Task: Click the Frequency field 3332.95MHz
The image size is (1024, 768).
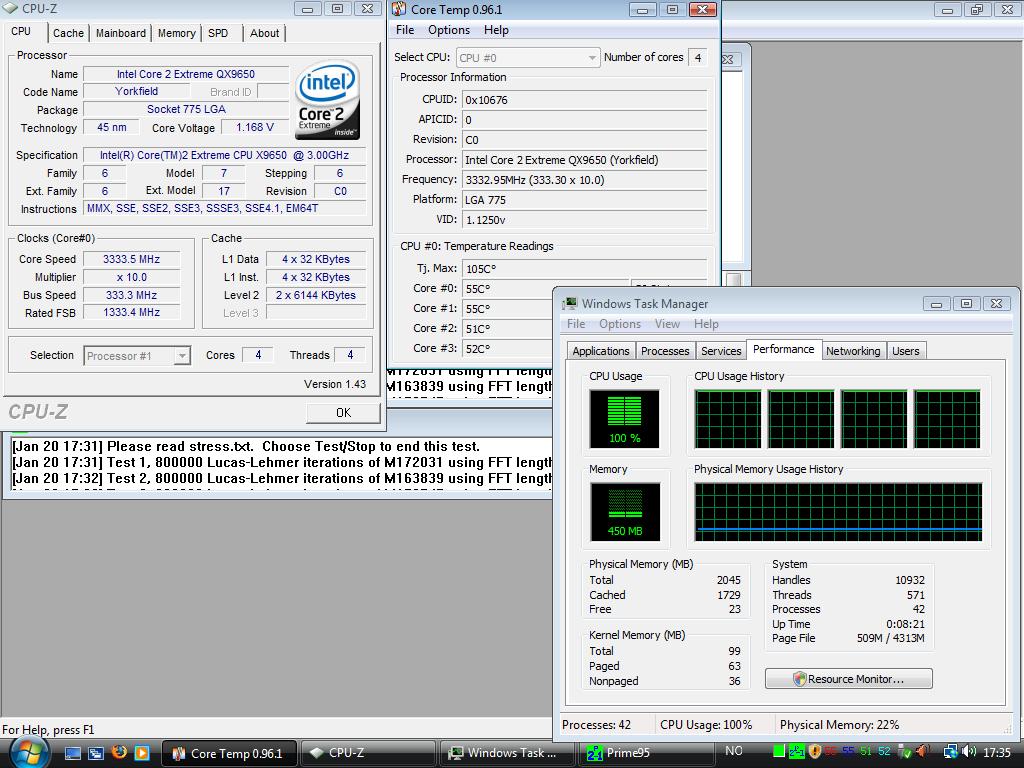Action: click(x=584, y=180)
